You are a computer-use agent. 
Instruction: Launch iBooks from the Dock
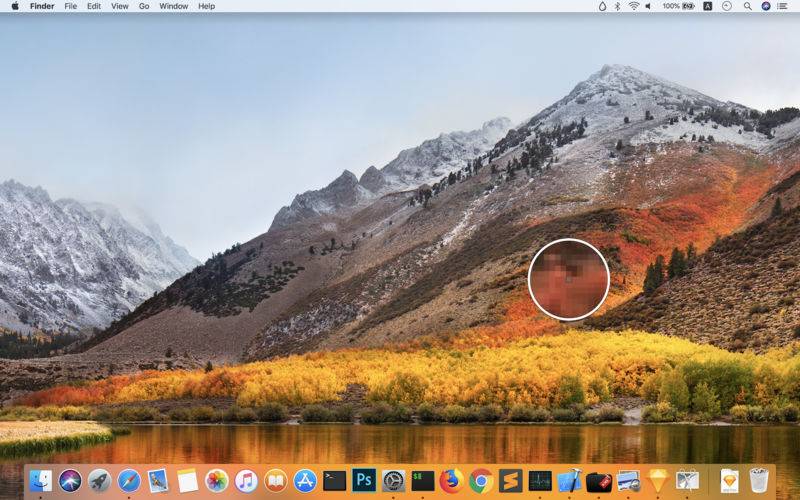point(276,481)
